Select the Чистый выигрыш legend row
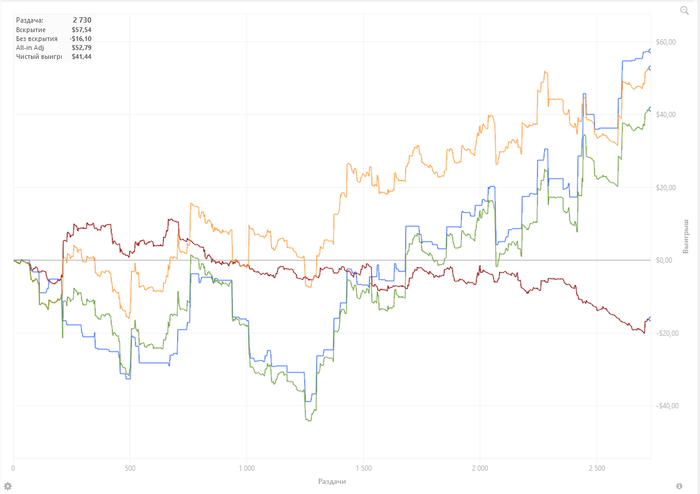Screen dimensions: 700x494 click(39, 57)
